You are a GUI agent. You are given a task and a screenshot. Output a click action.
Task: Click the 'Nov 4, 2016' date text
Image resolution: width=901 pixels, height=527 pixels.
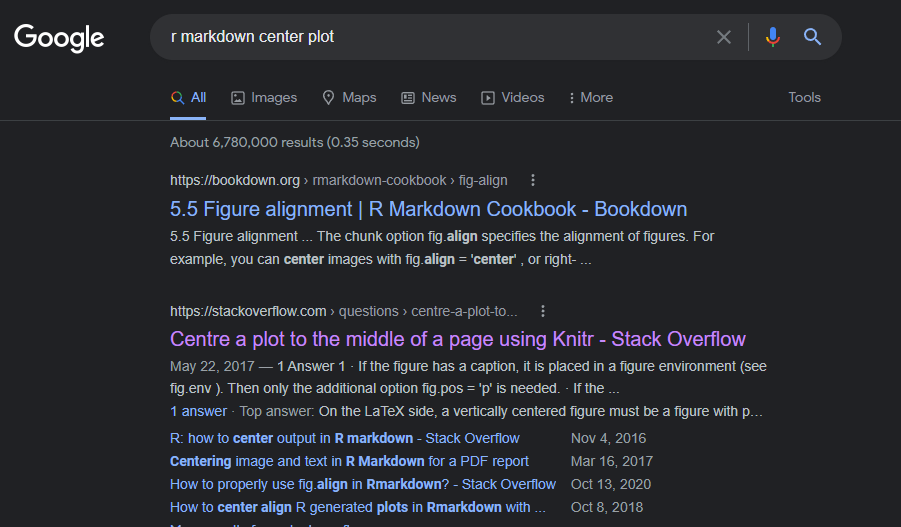(609, 438)
